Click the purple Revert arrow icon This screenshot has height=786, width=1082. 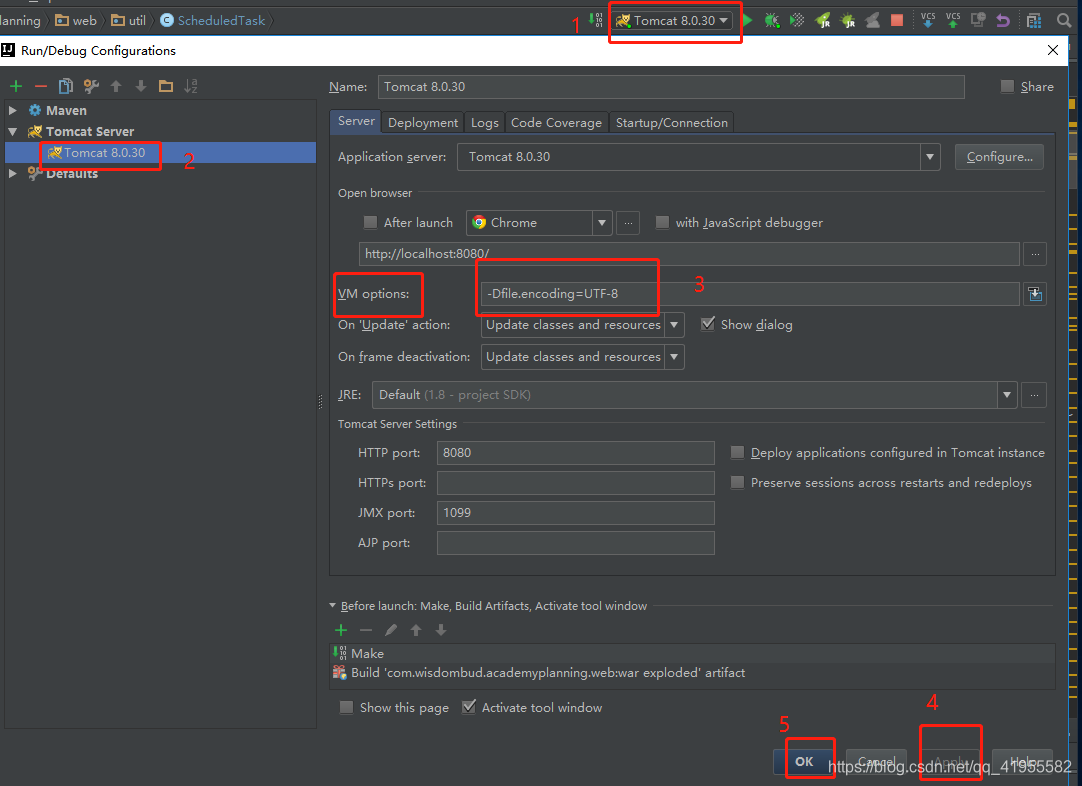1003,21
